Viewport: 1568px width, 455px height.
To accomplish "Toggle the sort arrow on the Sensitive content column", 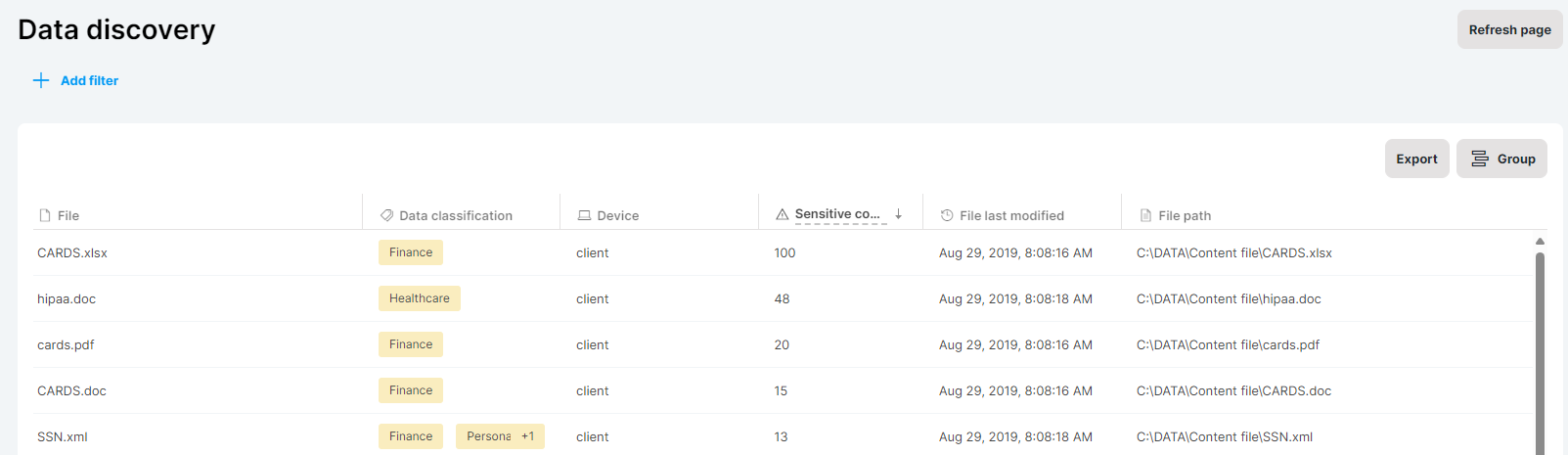I will coord(898,214).
